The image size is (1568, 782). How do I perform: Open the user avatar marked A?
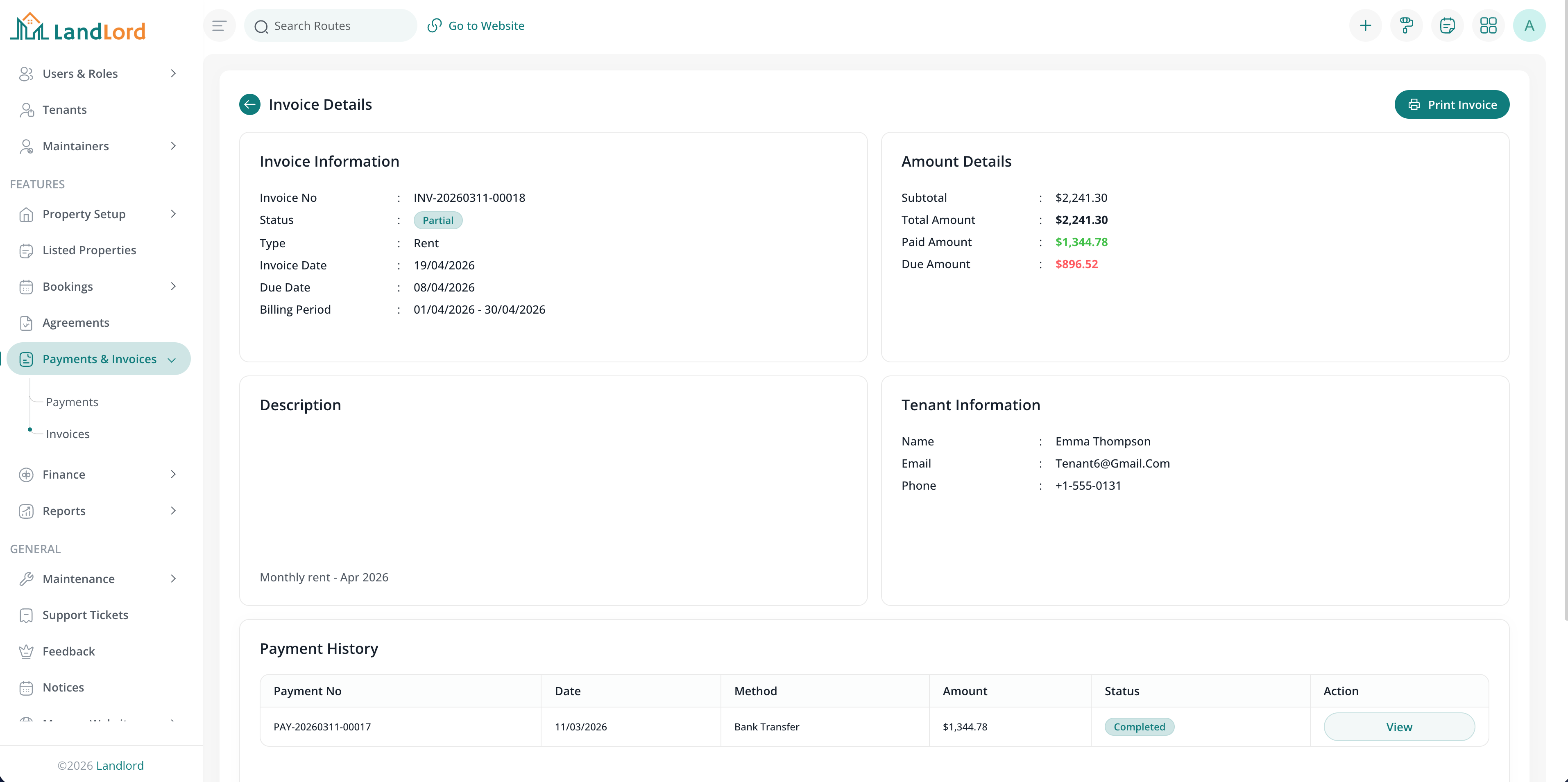[x=1529, y=25]
